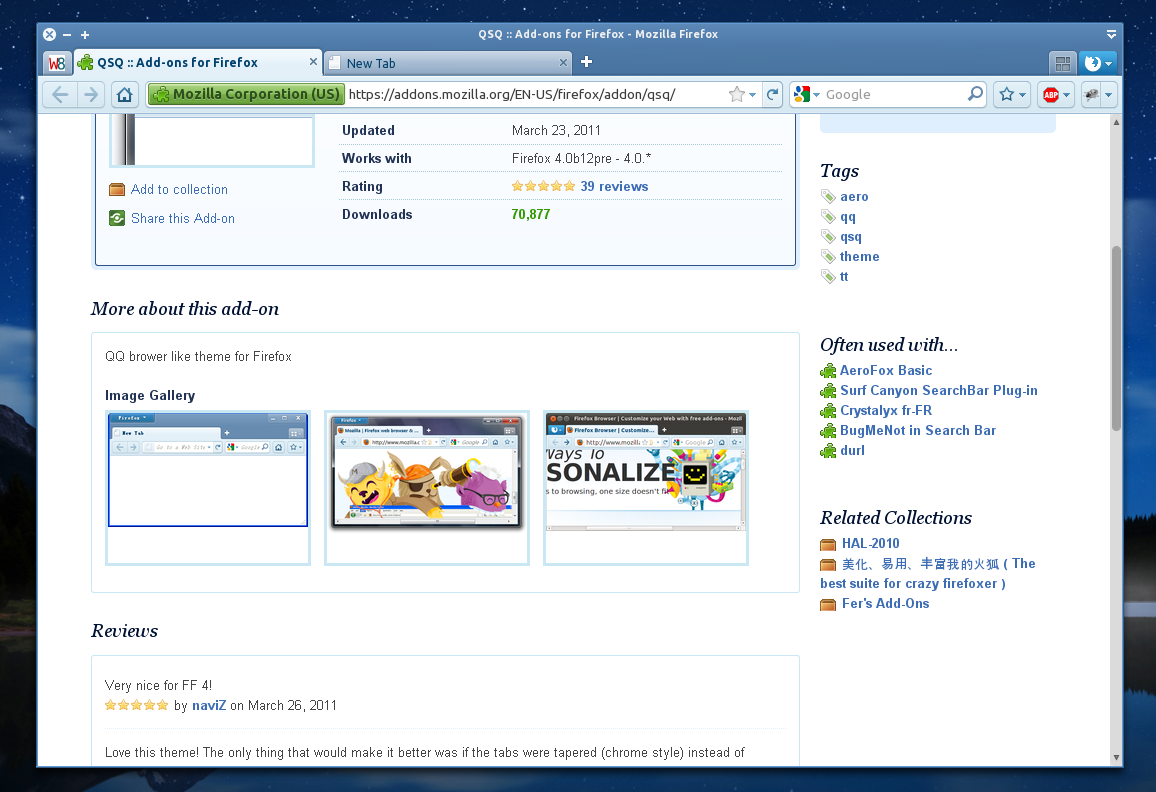Reload the page with the refresh icon
The image size is (1156, 792).
pos(772,94)
